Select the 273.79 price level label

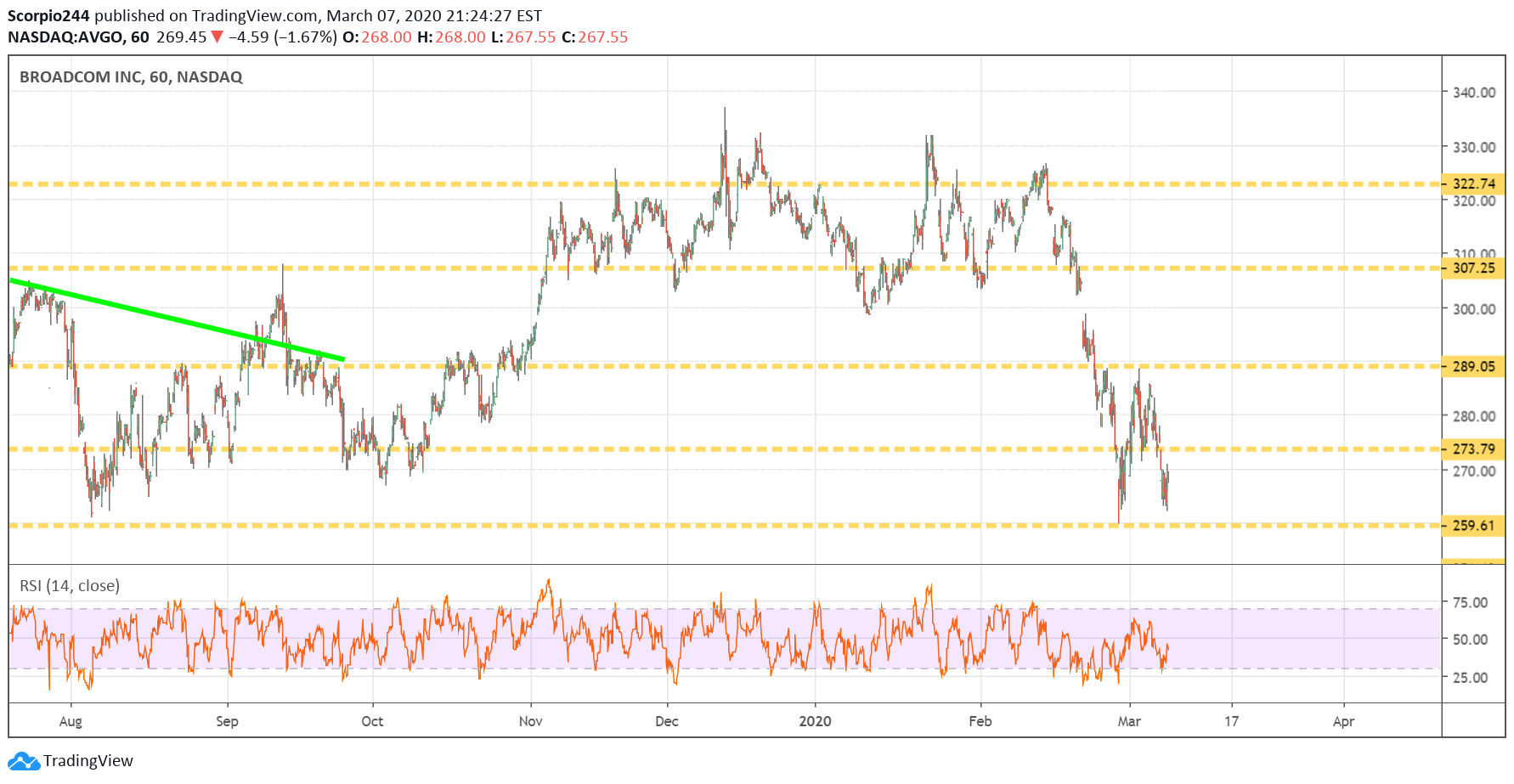click(x=1474, y=449)
